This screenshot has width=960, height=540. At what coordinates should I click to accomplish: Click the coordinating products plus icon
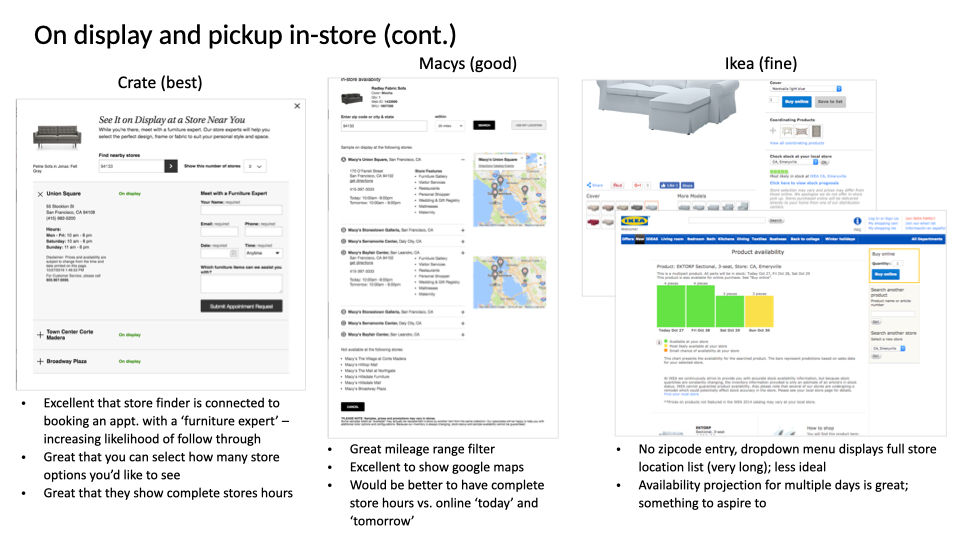tap(773, 130)
